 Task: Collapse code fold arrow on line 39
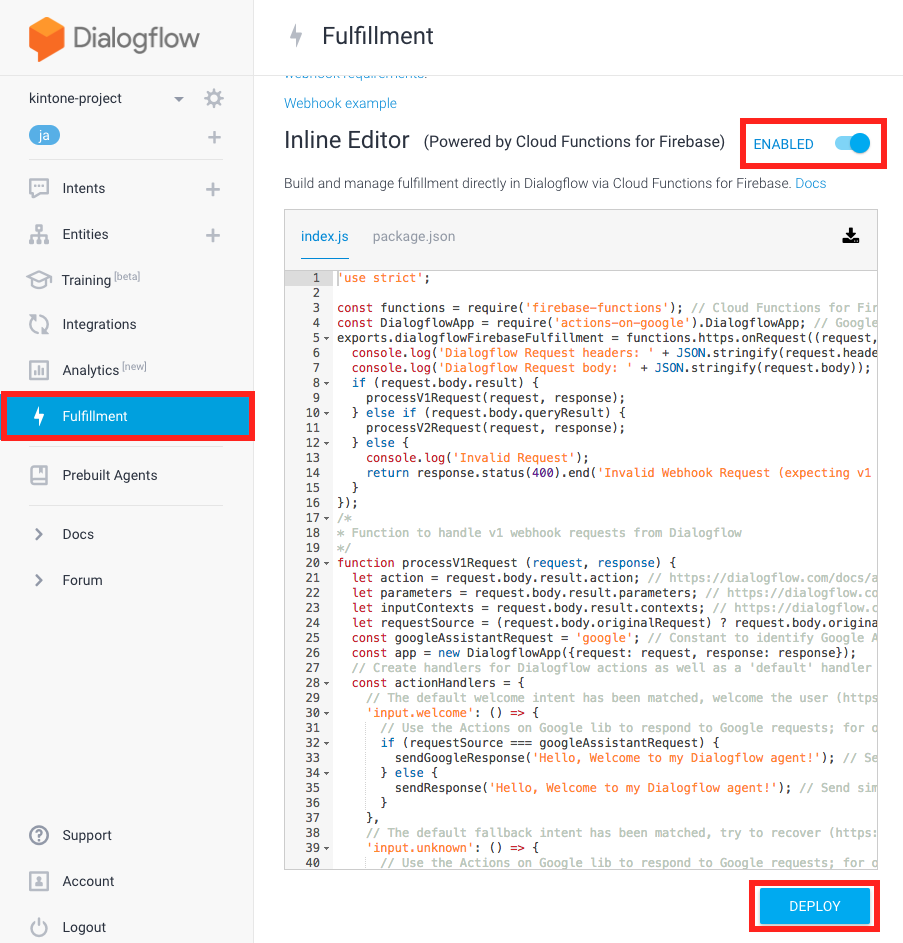(327, 848)
